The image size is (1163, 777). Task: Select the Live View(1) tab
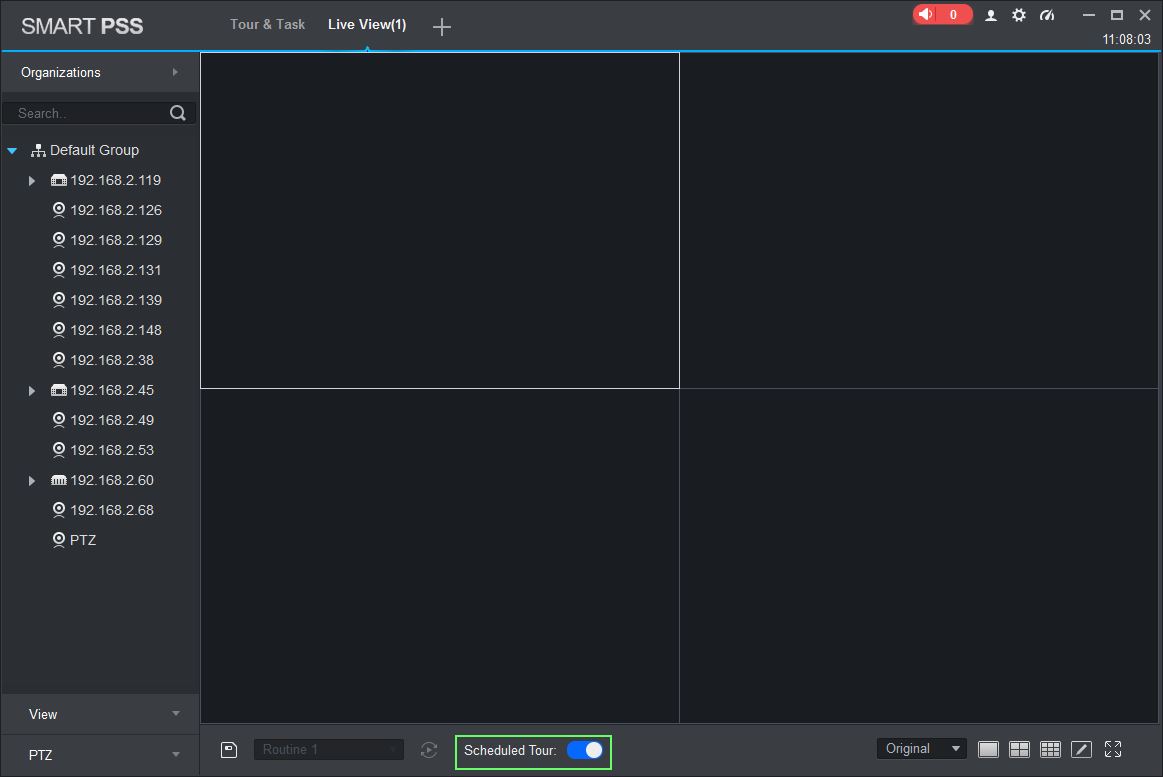tap(367, 24)
